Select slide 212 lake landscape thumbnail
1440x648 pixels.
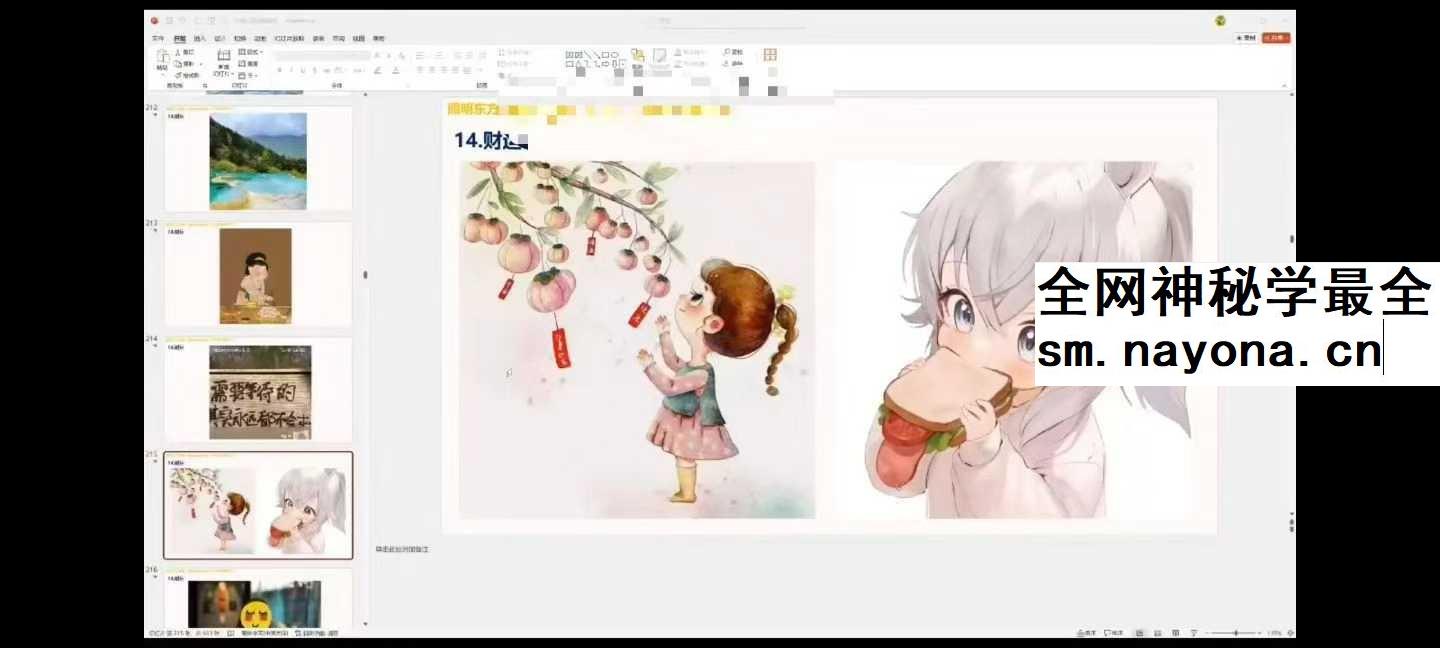tap(258, 160)
